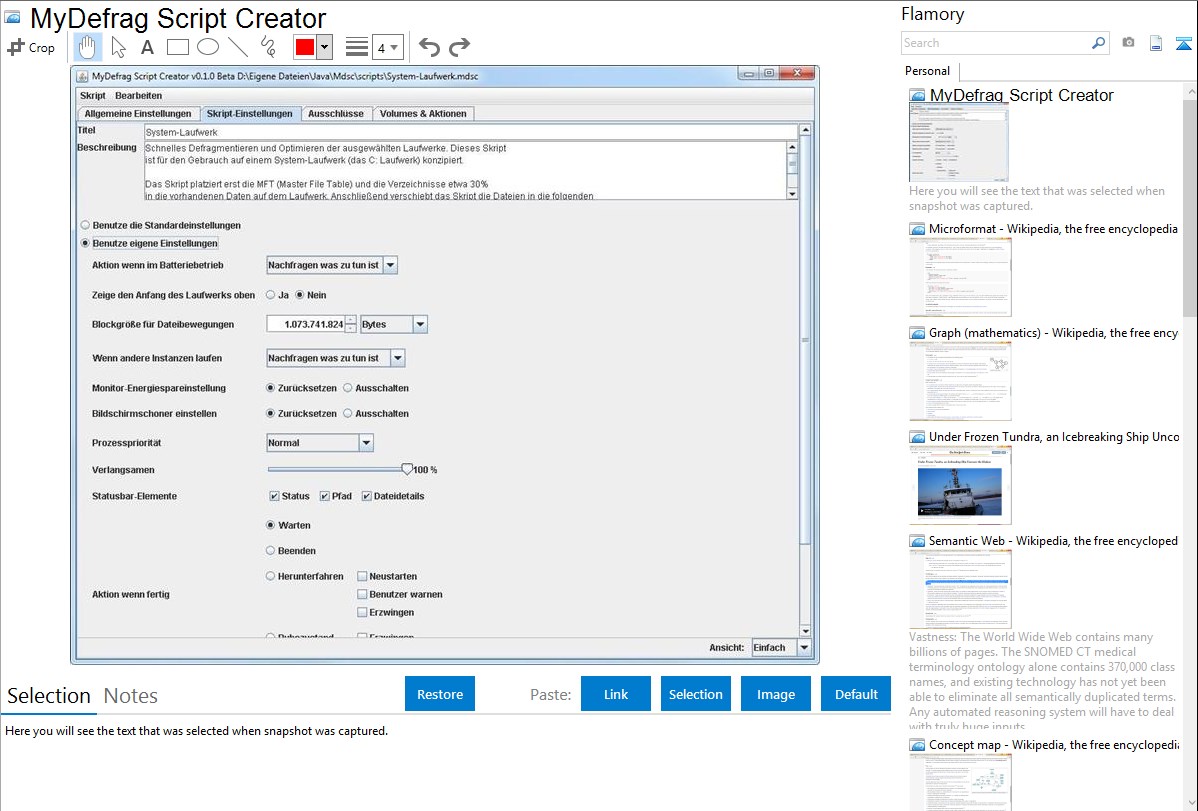Screen dimensions: 1198x811
Task: Toggle the Dateidetails checkbox
Action: [367, 496]
